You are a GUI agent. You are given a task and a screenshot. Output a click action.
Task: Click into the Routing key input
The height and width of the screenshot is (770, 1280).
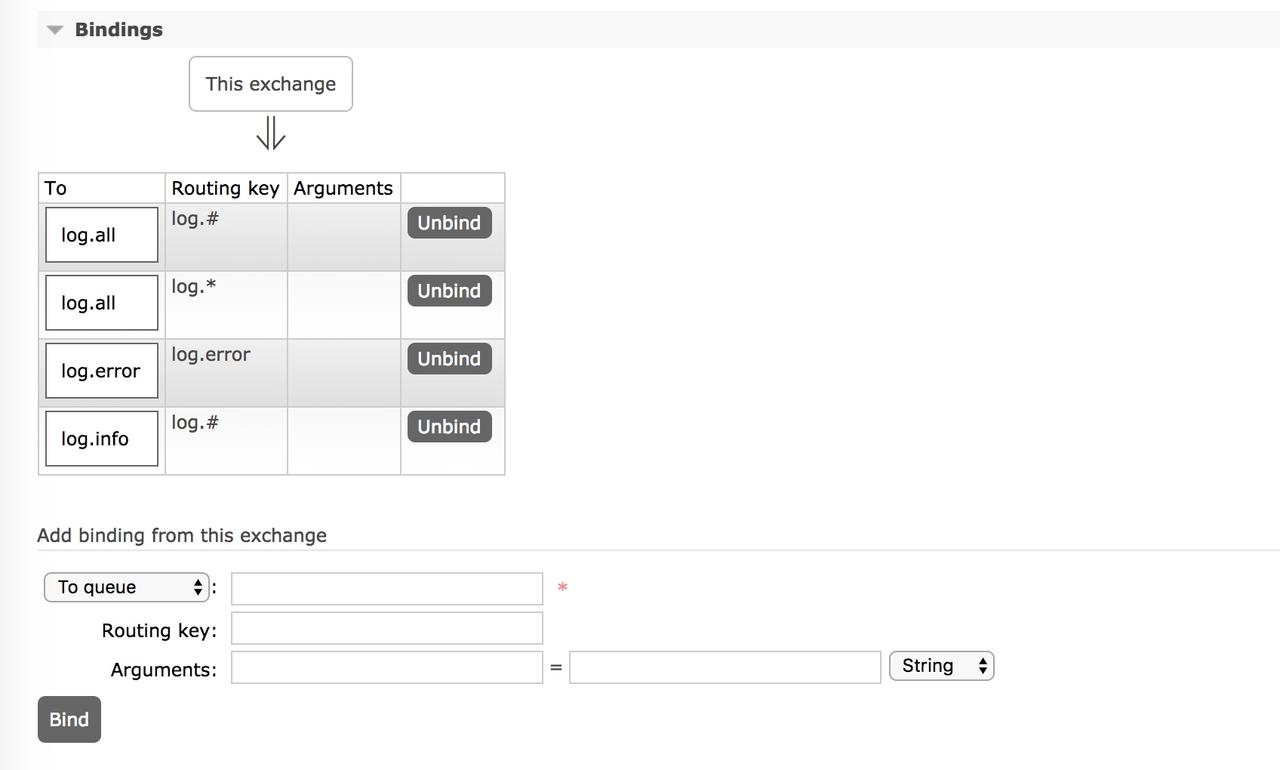[387, 628]
